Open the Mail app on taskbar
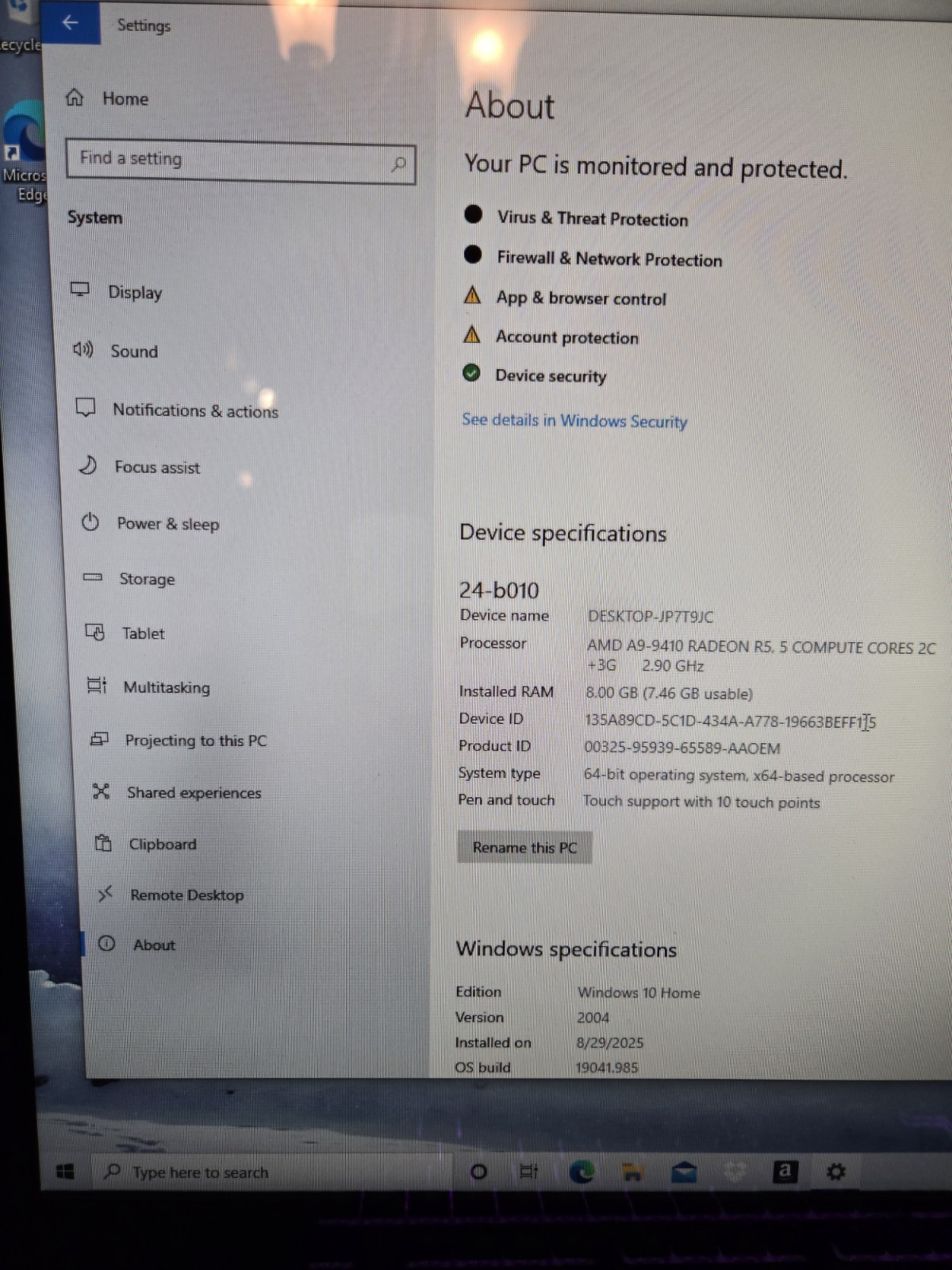Image resolution: width=952 pixels, height=1270 pixels. (x=684, y=1172)
